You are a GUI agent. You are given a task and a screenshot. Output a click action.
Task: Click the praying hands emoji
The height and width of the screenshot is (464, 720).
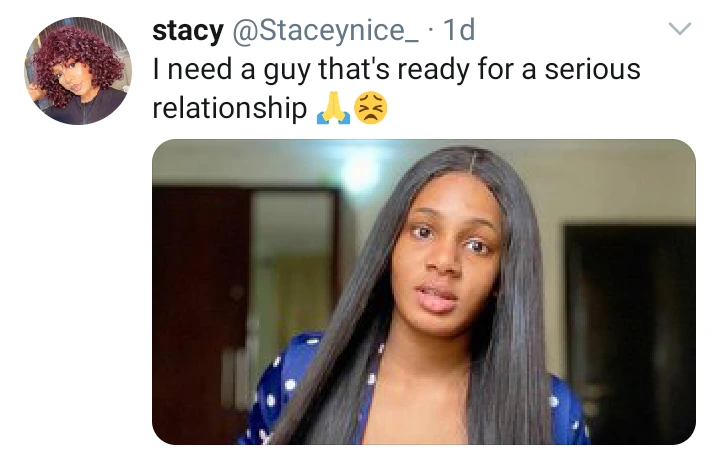tap(333, 108)
